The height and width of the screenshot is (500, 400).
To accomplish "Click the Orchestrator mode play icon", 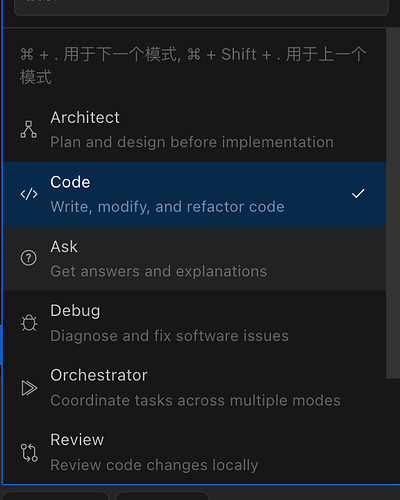I will point(29,388).
